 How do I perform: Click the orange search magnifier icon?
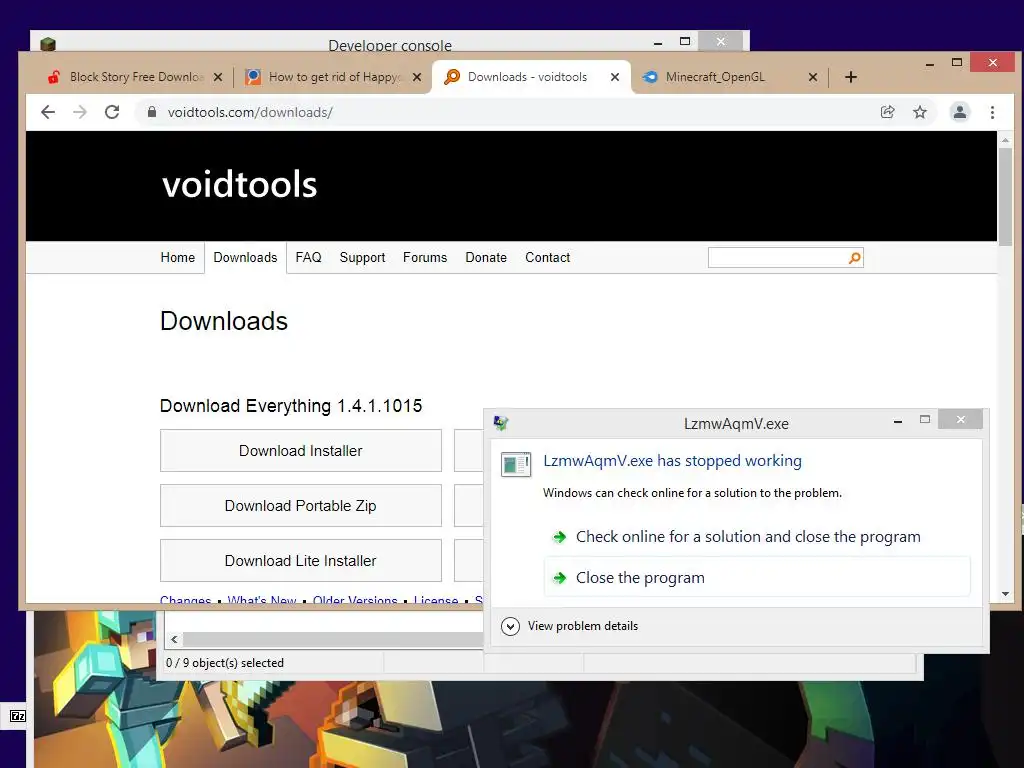pyautogui.click(x=854, y=258)
